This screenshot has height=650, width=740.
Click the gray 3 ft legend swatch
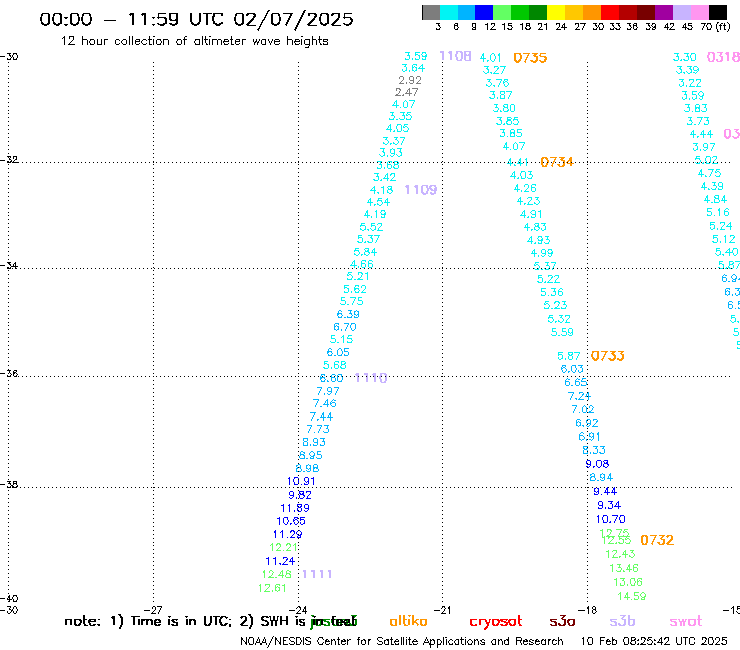(431, 12)
